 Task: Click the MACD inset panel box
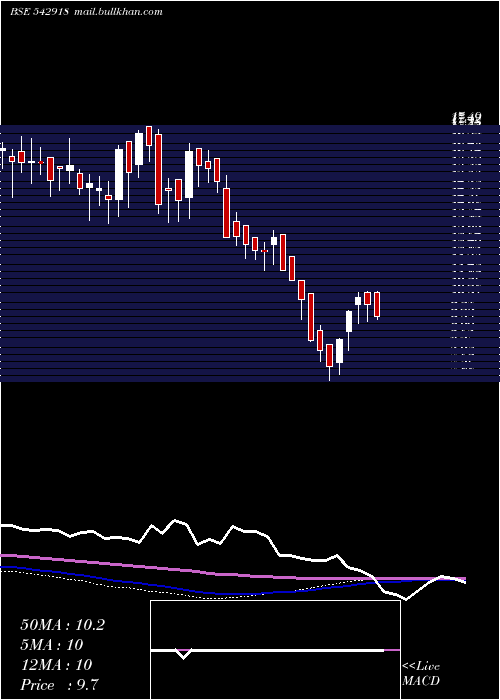click(275, 650)
